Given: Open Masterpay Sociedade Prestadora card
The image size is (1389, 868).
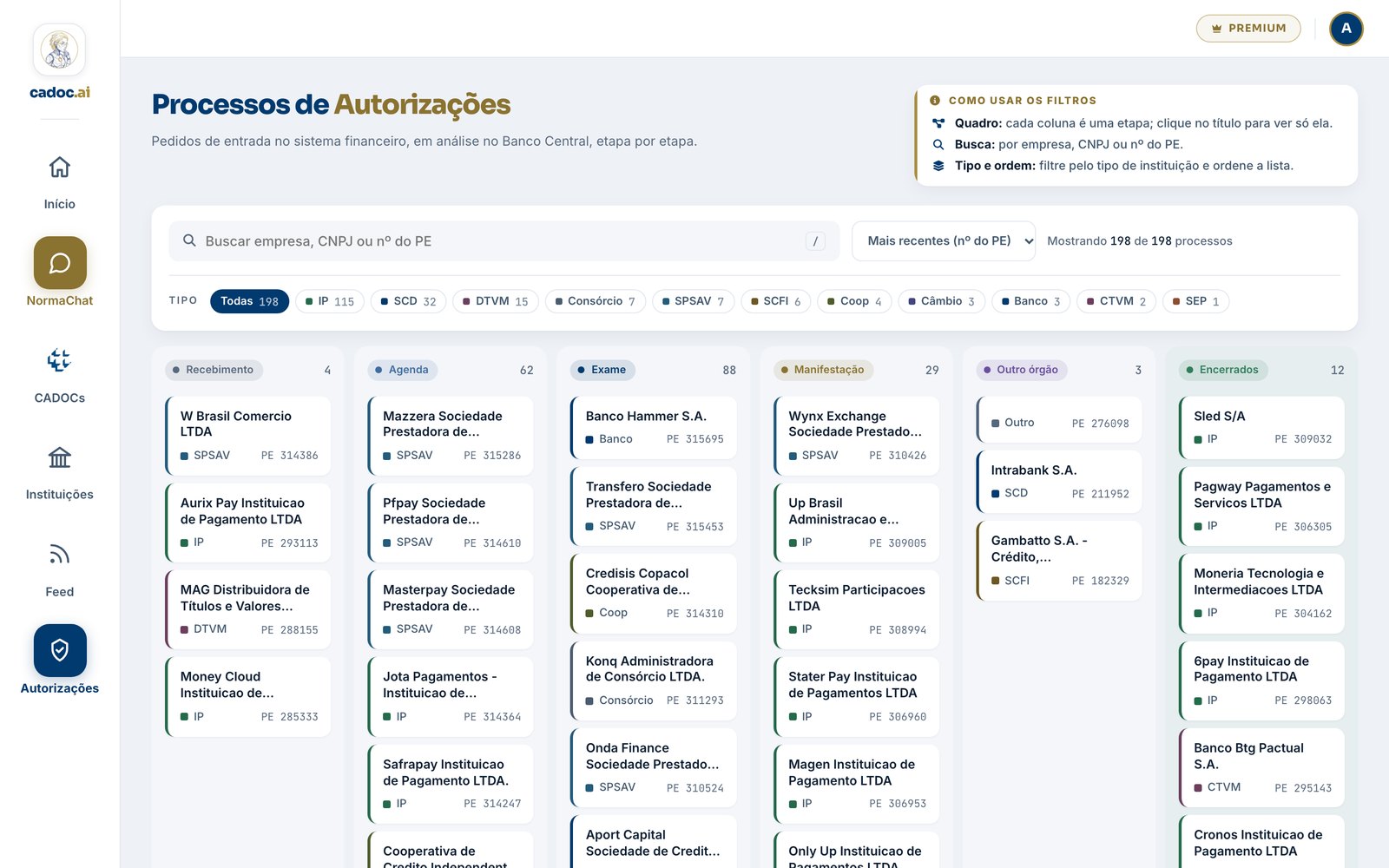Looking at the screenshot, I should click(x=451, y=609).
